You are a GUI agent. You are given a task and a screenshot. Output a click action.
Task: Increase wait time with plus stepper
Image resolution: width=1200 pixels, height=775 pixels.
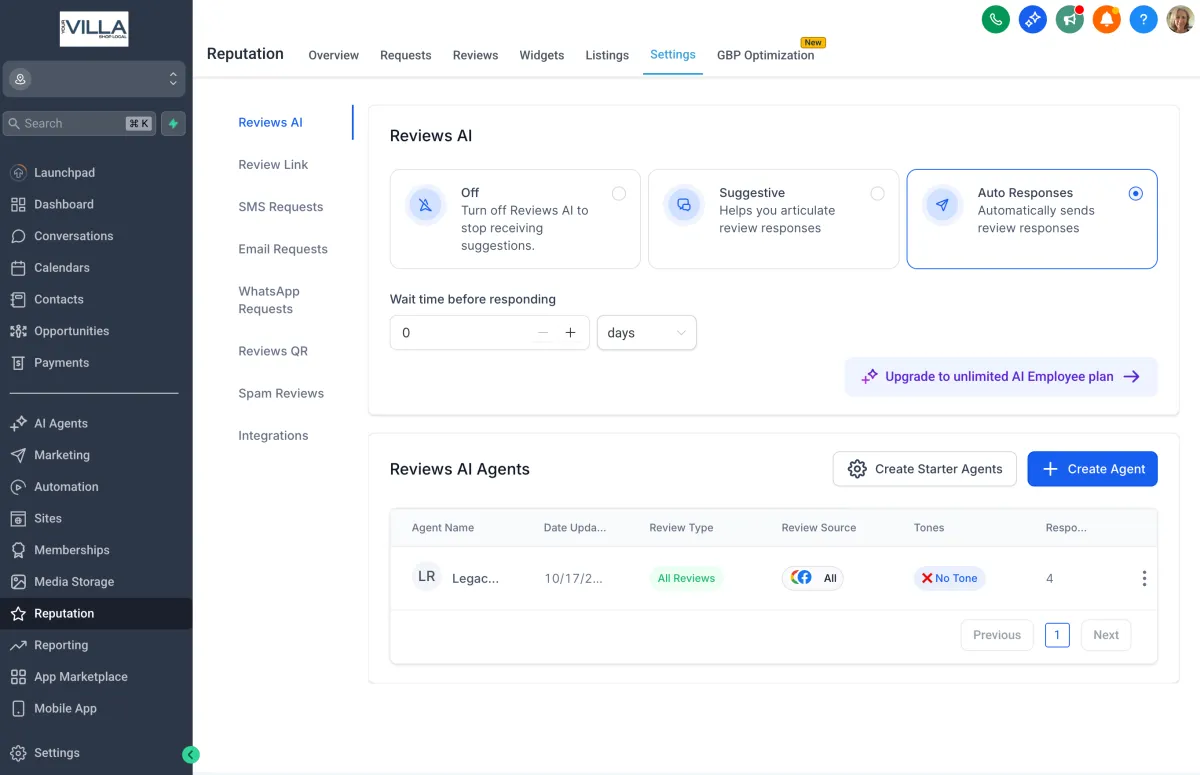571,333
